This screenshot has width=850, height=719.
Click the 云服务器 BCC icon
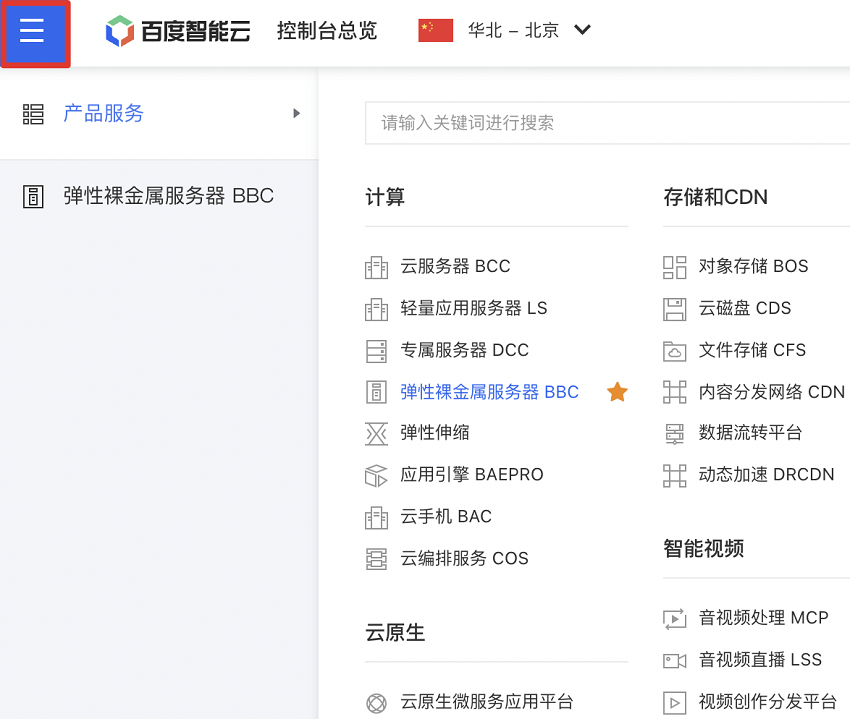click(x=376, y=267)
